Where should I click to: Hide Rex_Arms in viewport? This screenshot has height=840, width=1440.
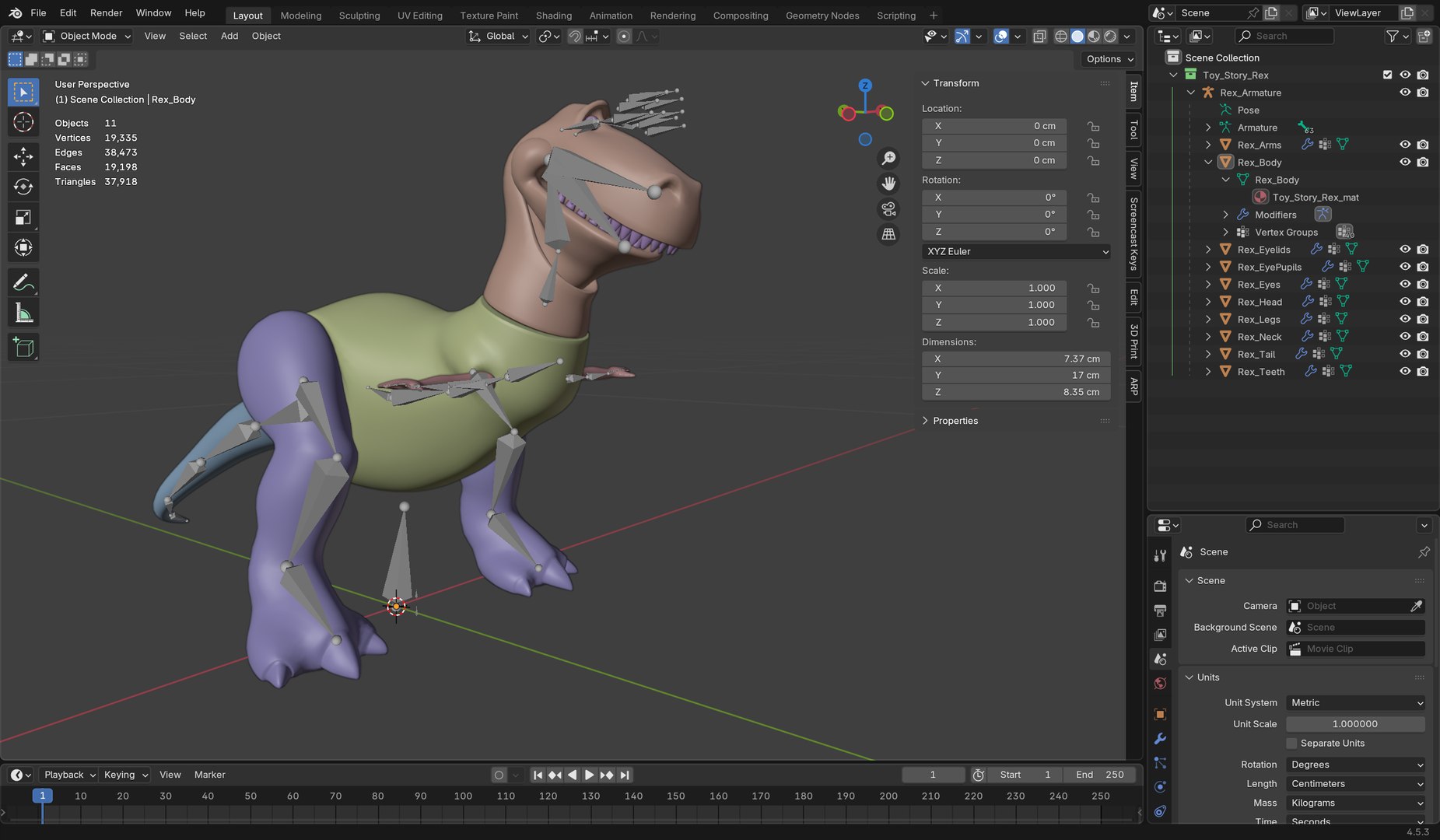1405,145
